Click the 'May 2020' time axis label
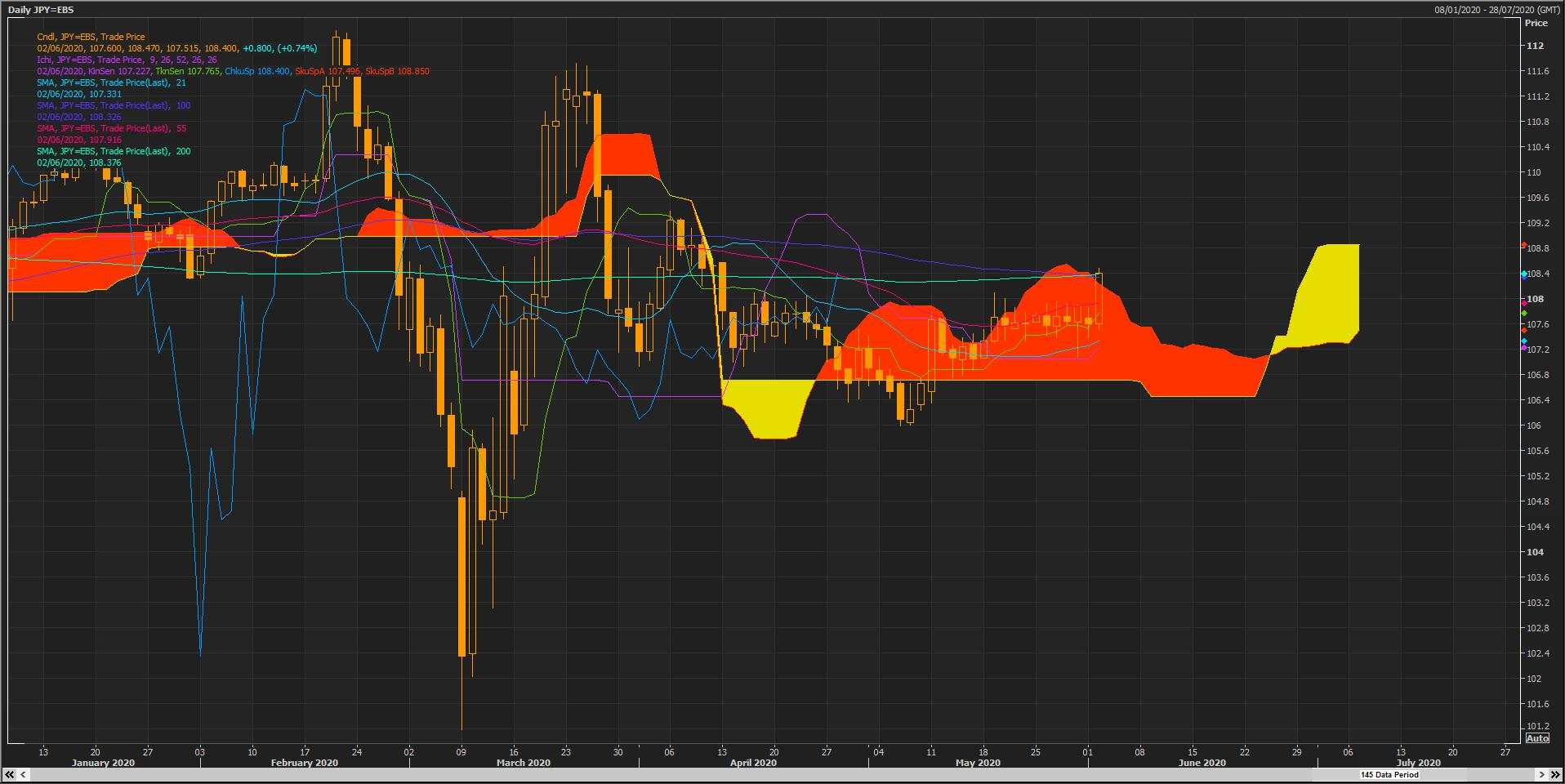The width and height of the screenshot is (1565, 784). (978, 763)
